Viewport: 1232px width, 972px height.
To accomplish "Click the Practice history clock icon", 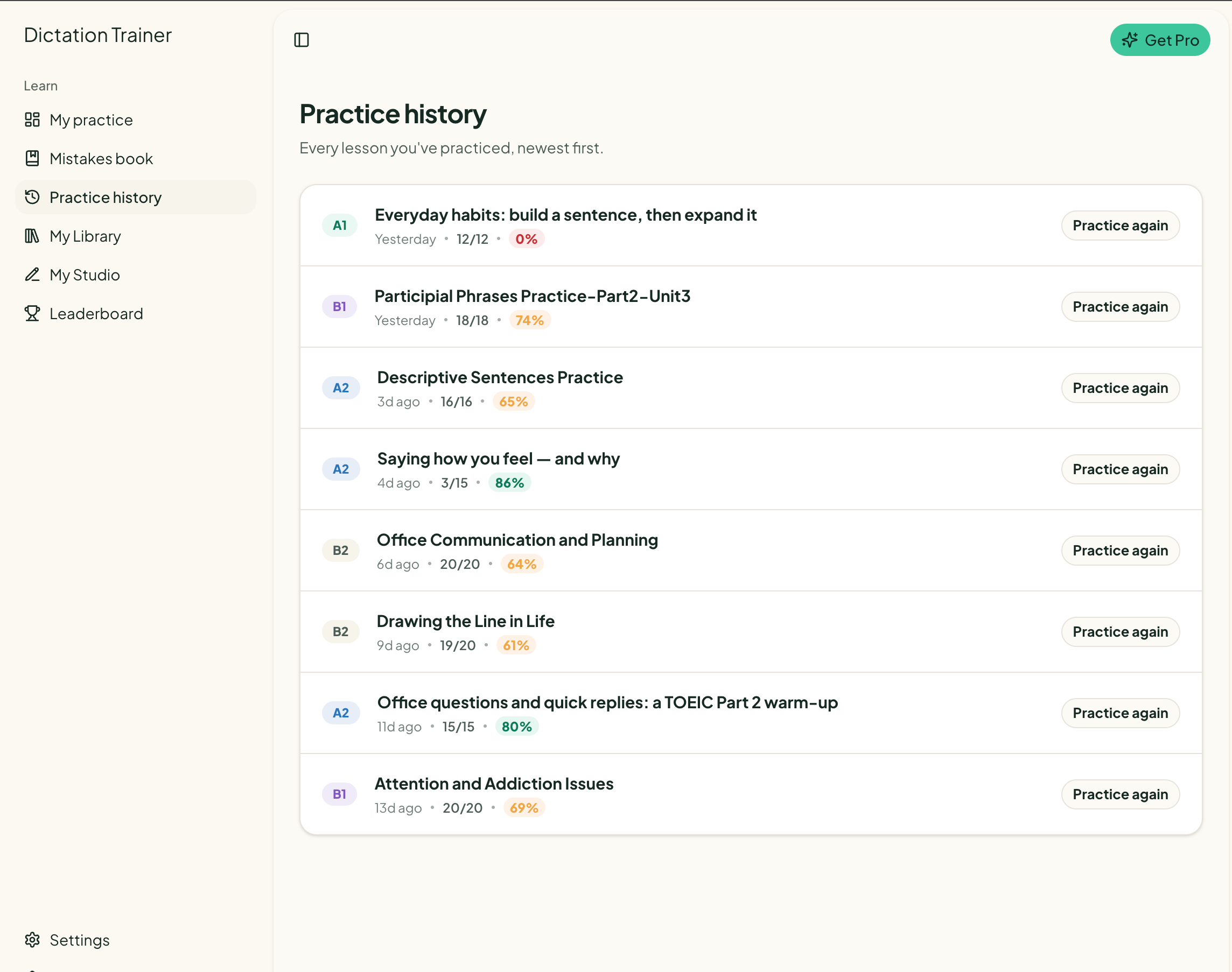I will (32, 197).
